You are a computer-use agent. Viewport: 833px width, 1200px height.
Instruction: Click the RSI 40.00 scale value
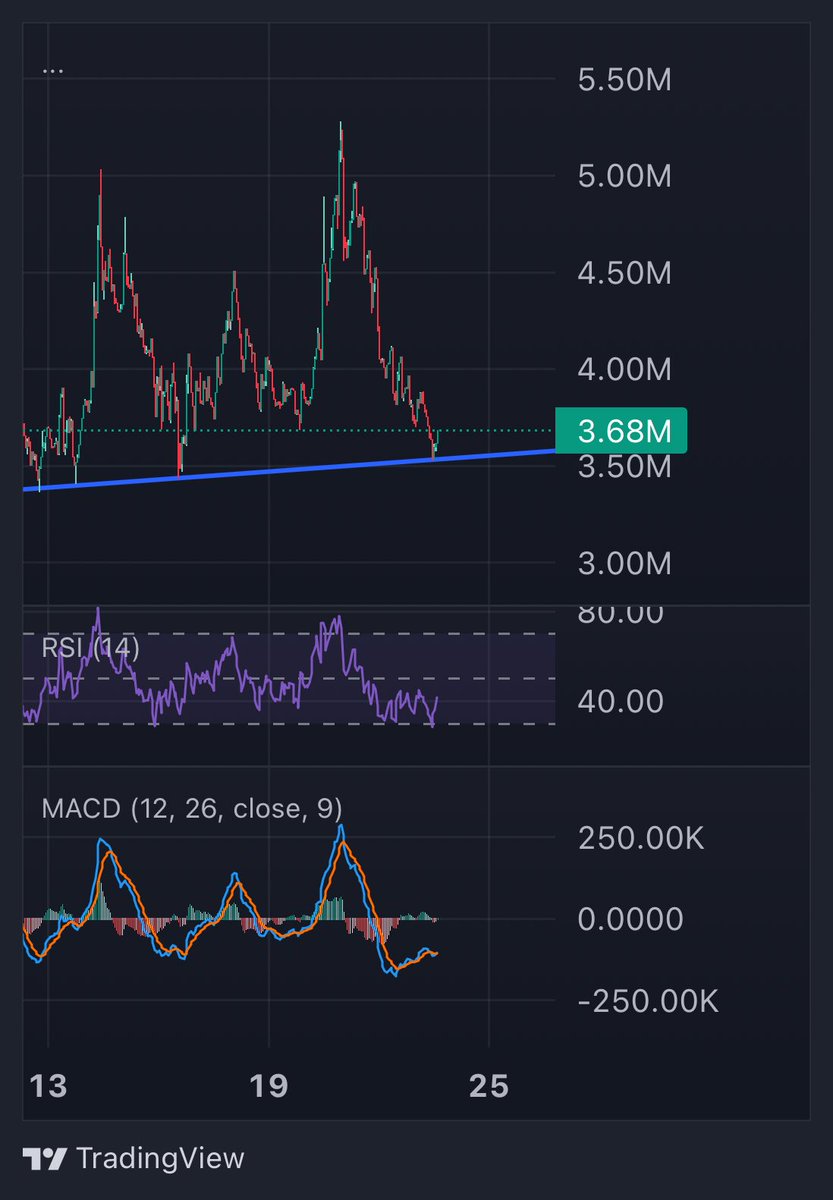[621, 701]
